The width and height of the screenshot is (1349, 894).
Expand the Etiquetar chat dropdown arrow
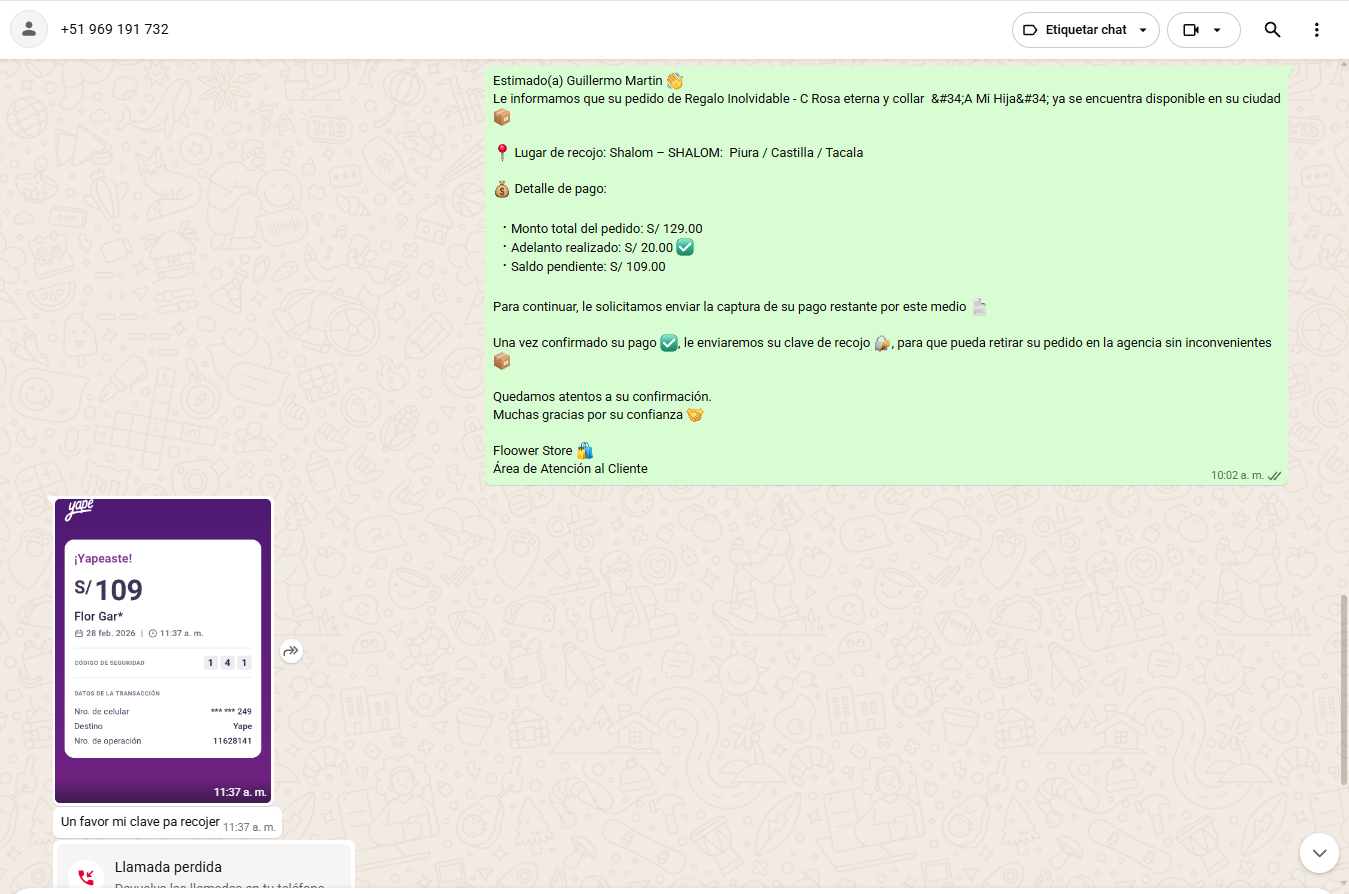1143,30
